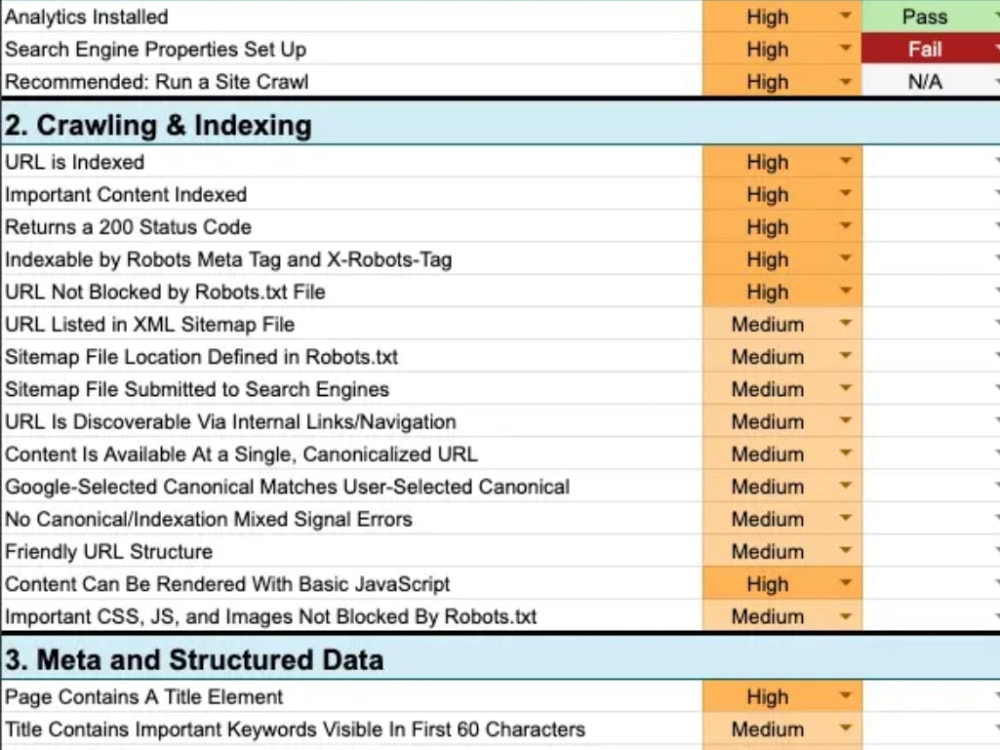Click 'Important CSS, JS, and Images Not Blocked' cell
The height and width of the screenshot is (750, 1000).
[351, 616]
